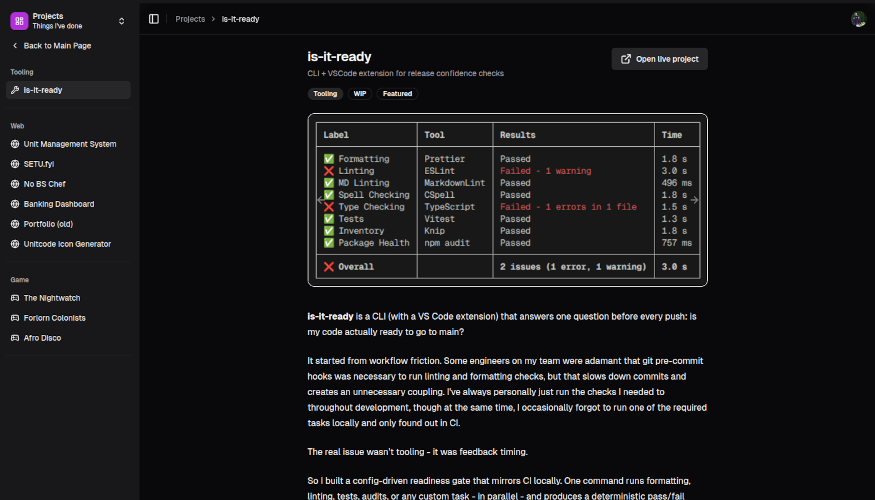Expand the Projects switcher chevron
This screenshot has height=500, width=875.
(122, 20)
